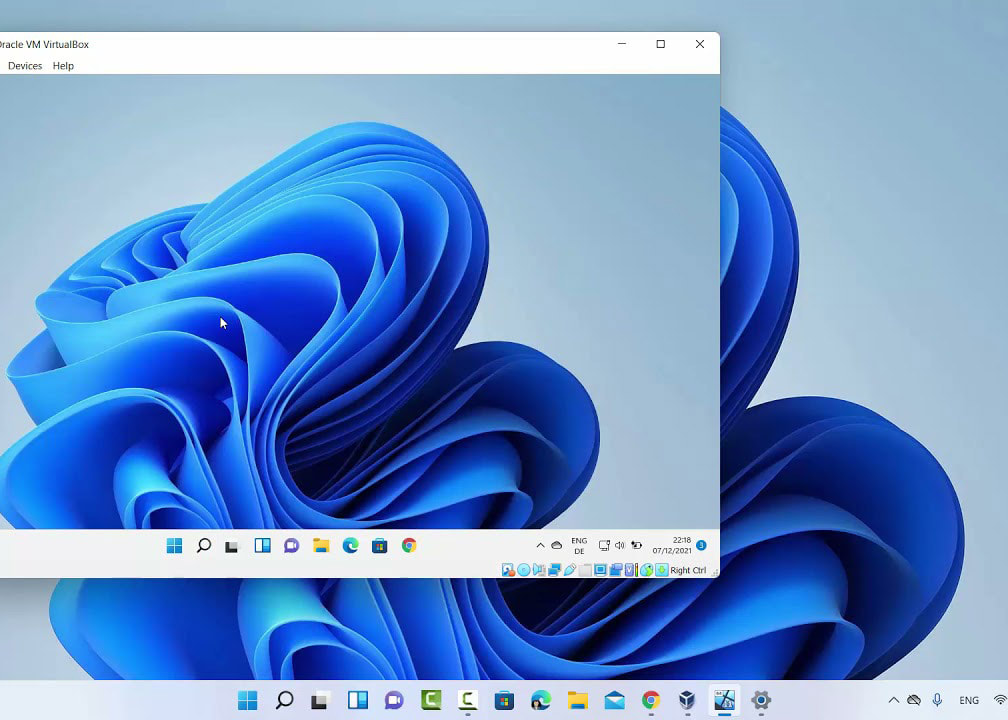Click the Search magnifier on the host taskbar
Viewport: 1008px width, 720px height.
click(x=284, y=700)
